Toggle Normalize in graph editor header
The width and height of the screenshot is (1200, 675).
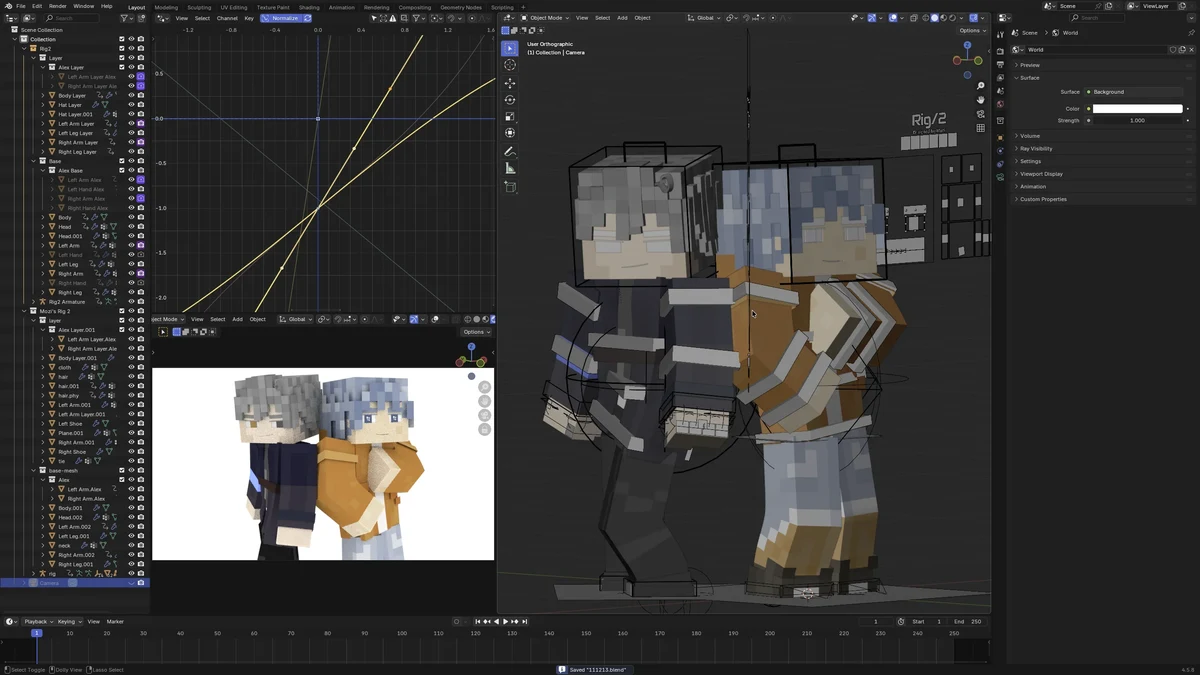[x=280, y=18]
